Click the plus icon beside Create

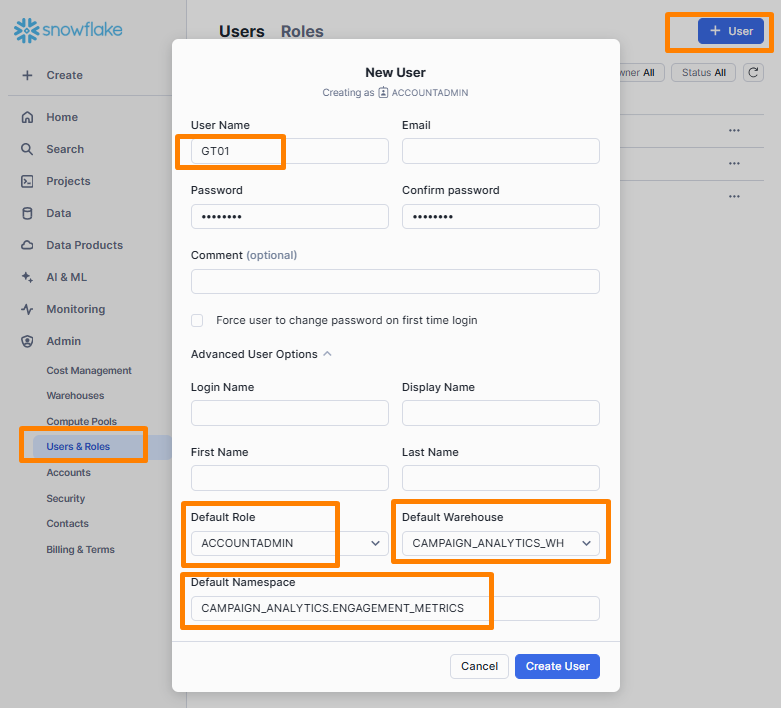(27, 75)
